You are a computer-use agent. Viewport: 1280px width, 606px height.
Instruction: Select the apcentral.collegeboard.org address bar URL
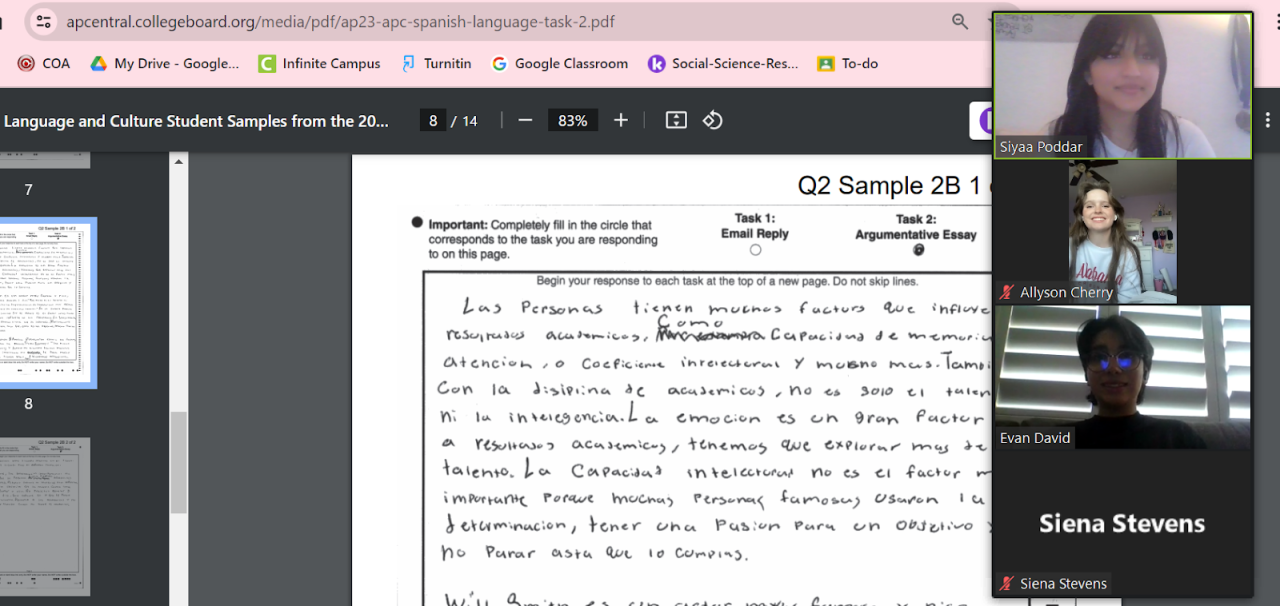pos(340,21)
